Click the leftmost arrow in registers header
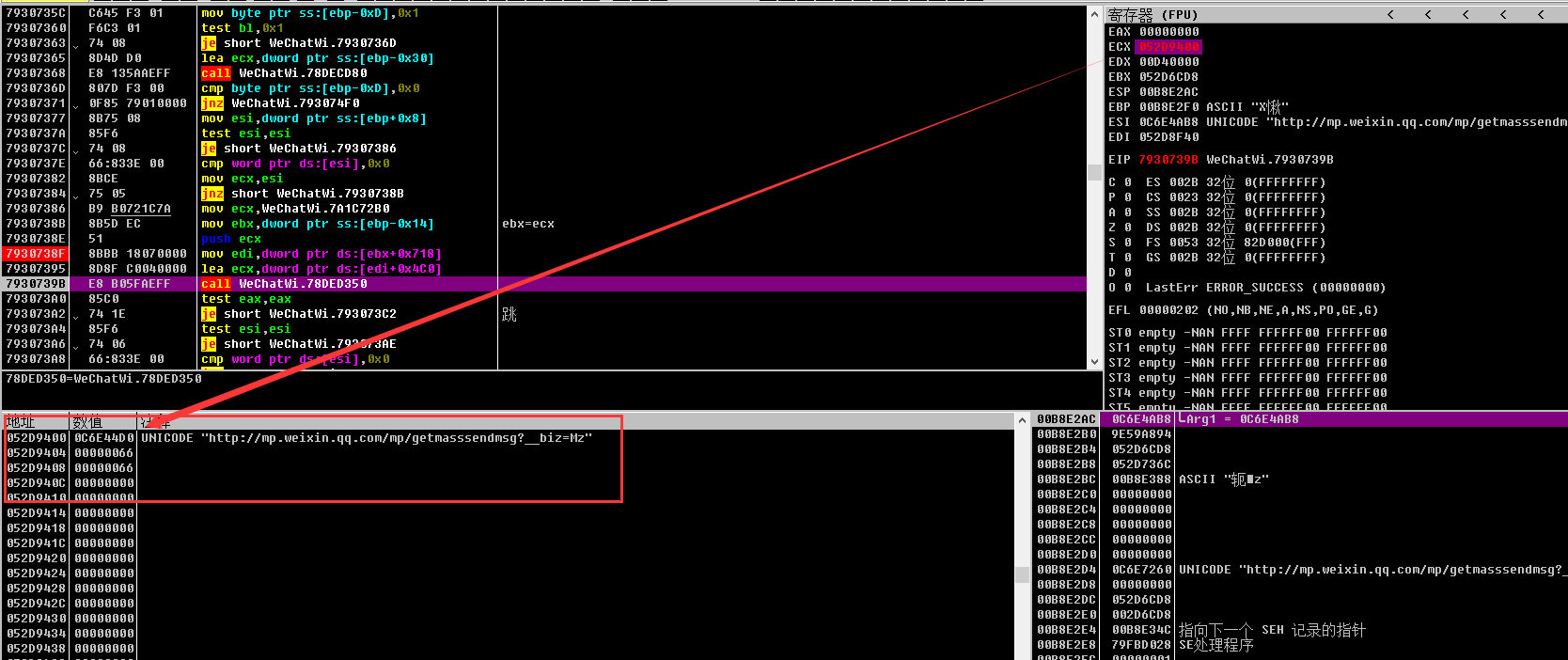This screenshot has height=660, width=1568. (1390, 15)
